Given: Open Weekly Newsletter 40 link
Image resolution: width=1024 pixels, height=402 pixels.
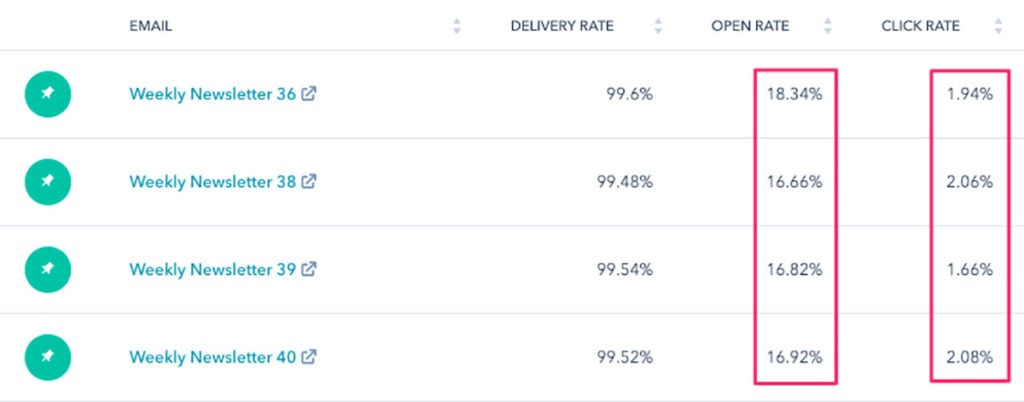Looking at the screenshot, I should click(x=212, y=357).
